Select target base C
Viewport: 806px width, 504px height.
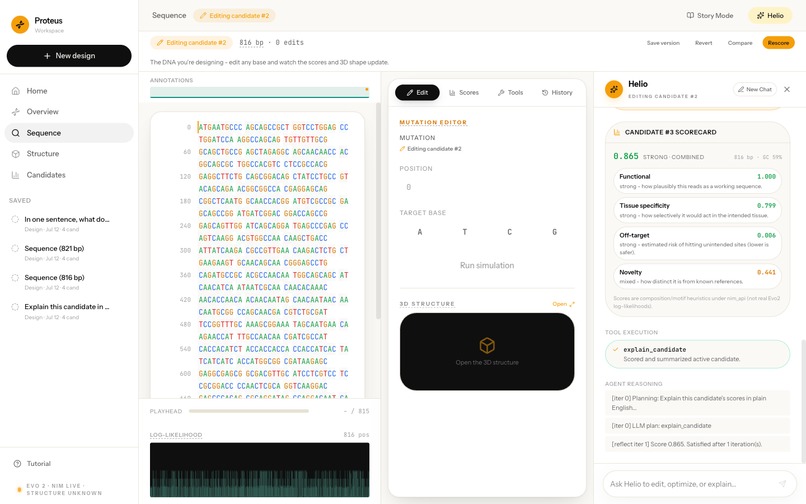click(509, 232)
